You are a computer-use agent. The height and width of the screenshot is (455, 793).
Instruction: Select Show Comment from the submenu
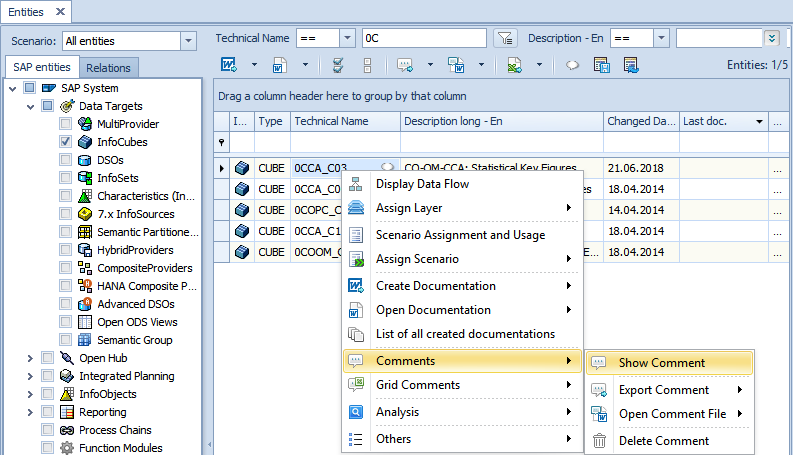pyautogui.click(x=661, y=363)
